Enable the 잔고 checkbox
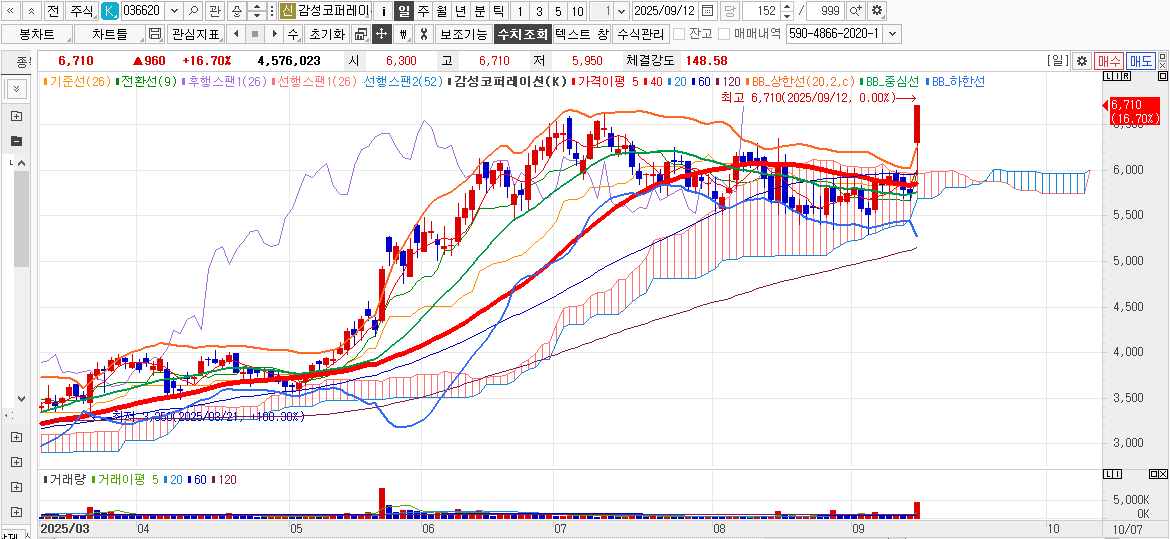 680,34
